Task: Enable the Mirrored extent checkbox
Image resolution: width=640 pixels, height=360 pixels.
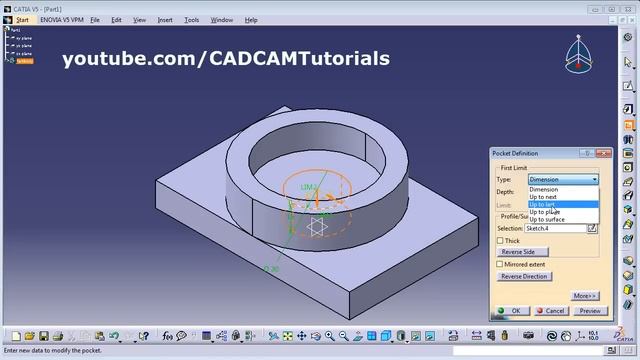Action: [500, 264]
